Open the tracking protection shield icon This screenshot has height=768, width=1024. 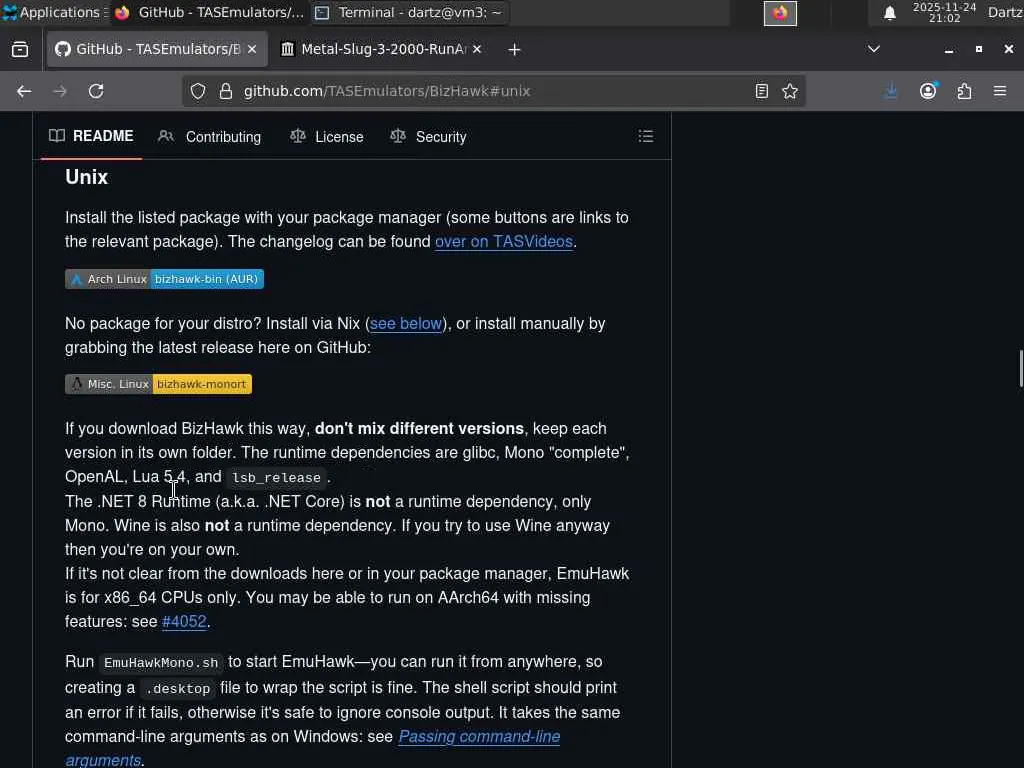pyautogui.click(x=198, y=91)
